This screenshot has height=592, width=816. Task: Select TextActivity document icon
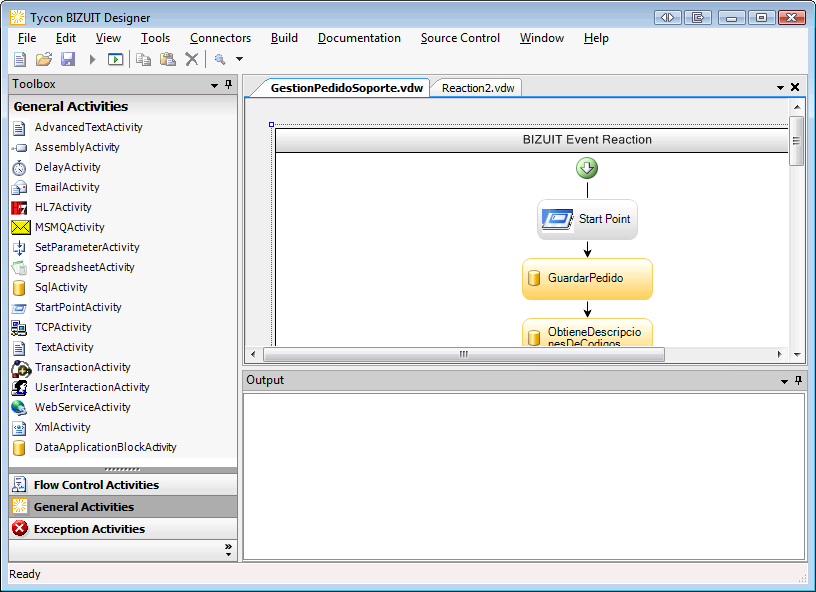(x=19, y=348)
